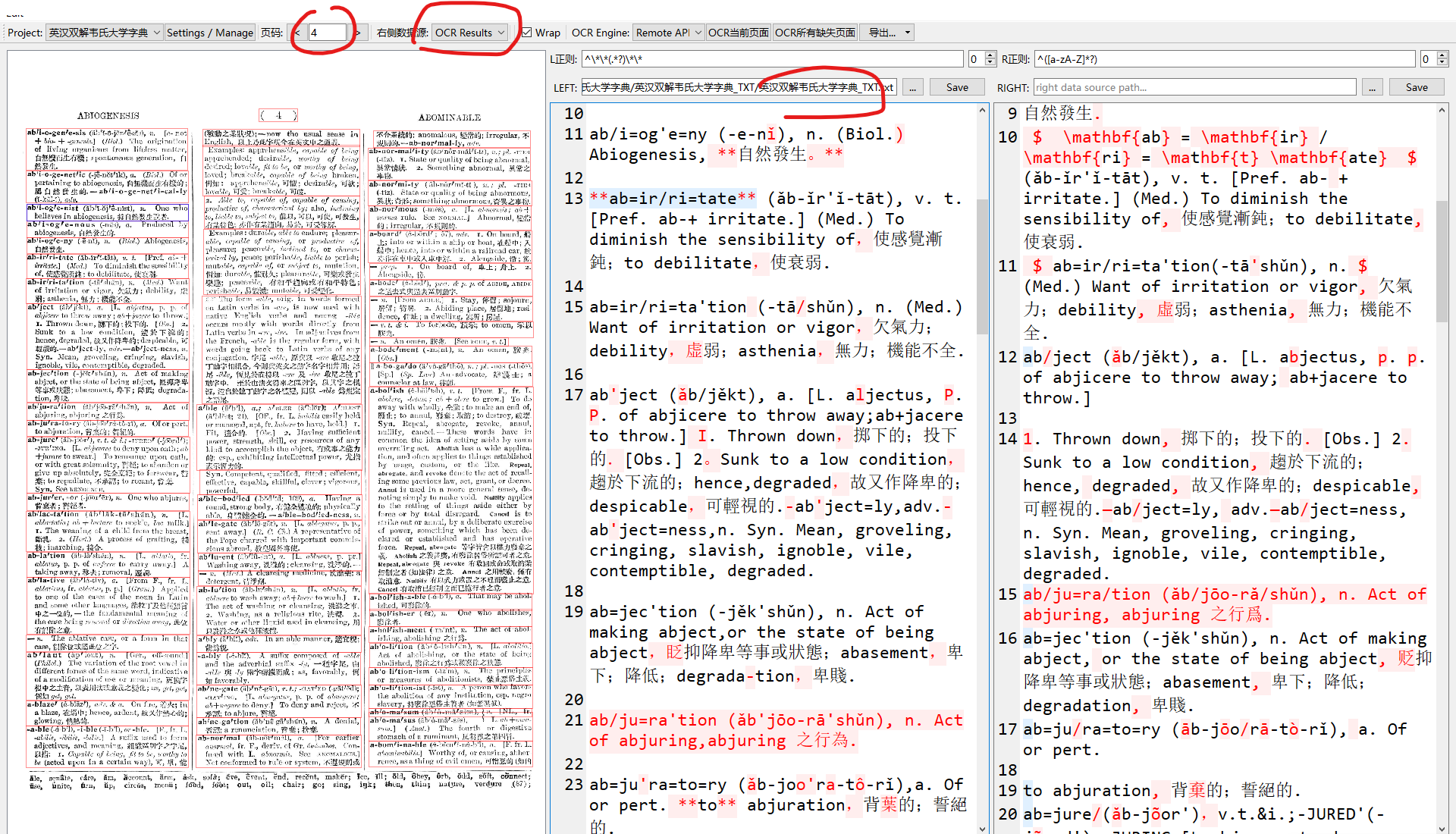Save the RIGHT data source

(1417, 88)
